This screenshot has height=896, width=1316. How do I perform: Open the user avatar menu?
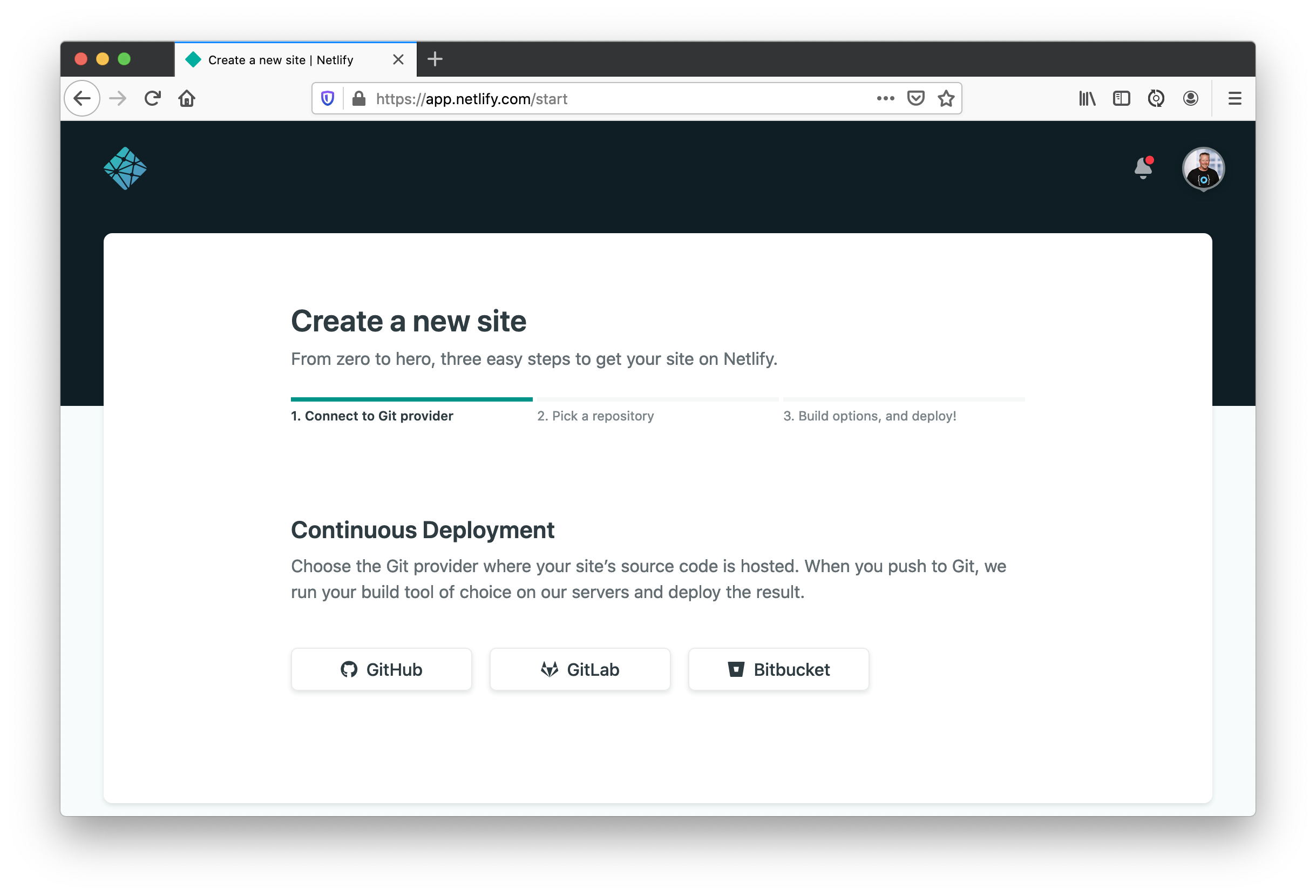1203,168
